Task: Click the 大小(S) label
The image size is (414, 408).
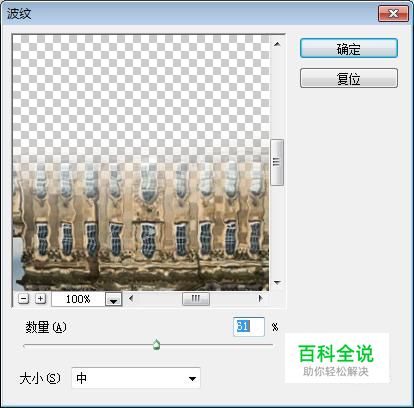Action: tap(40, 378)
